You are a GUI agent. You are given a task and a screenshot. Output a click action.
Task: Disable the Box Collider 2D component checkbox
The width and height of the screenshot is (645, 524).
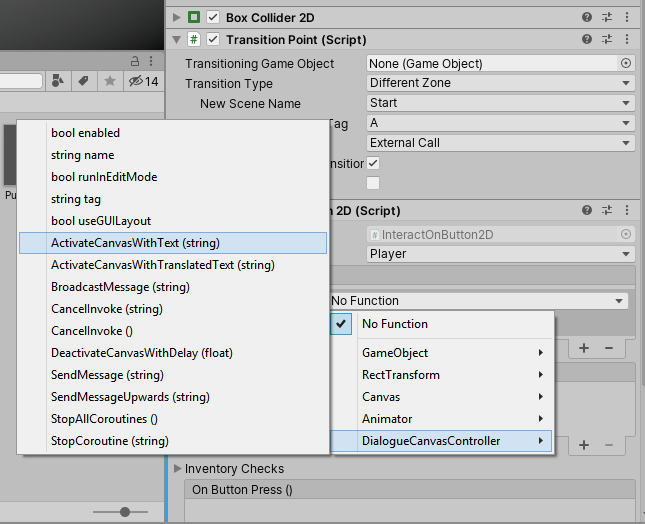[x=212, y=17]
